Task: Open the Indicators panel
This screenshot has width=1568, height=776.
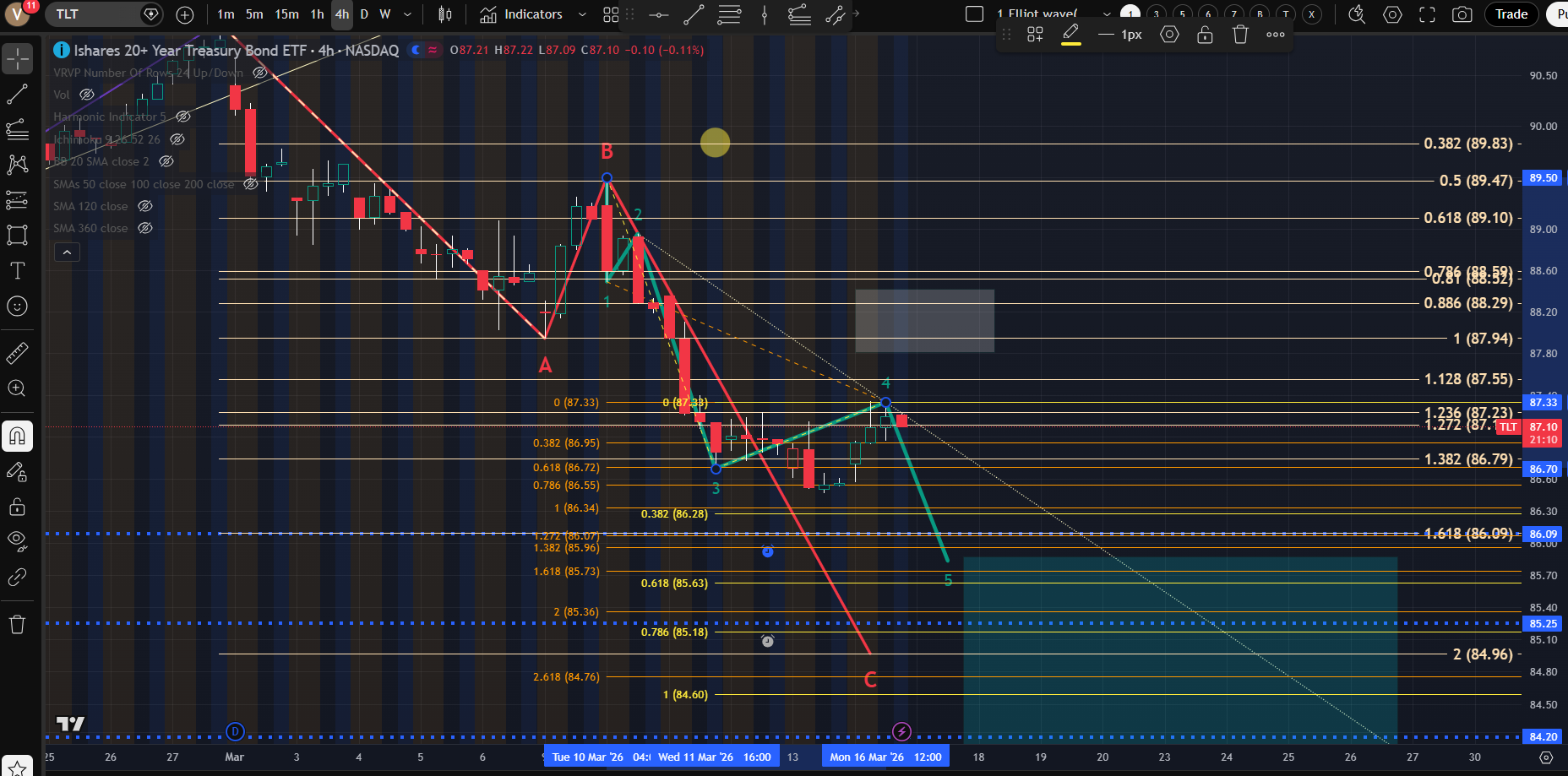Action: click(521, 14)
